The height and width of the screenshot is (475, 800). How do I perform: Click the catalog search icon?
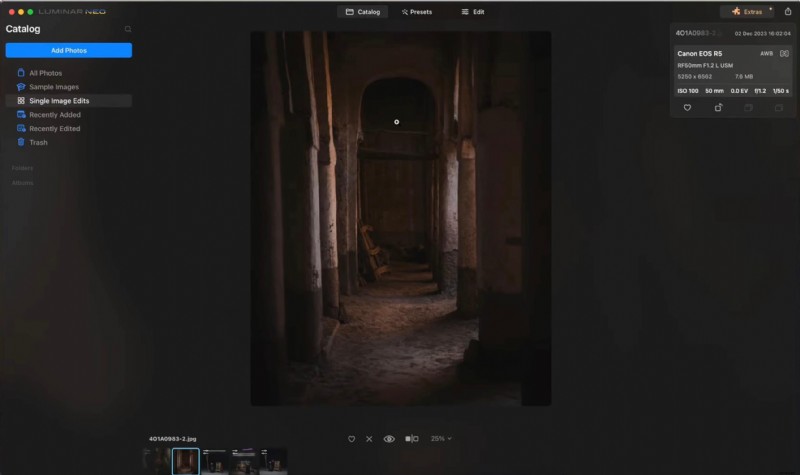click(128, 29)
